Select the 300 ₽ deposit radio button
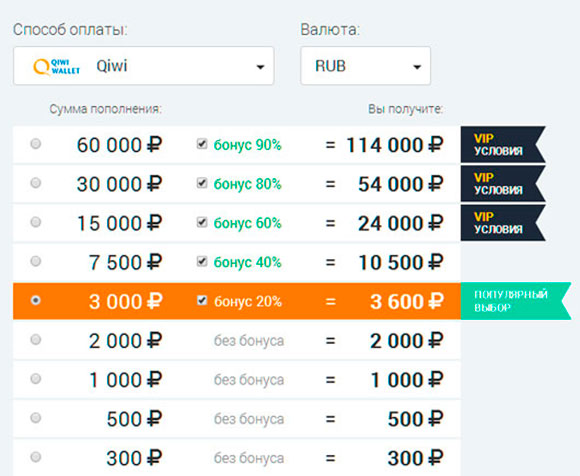This screenshot has width=580, height=476. point(36,457)
